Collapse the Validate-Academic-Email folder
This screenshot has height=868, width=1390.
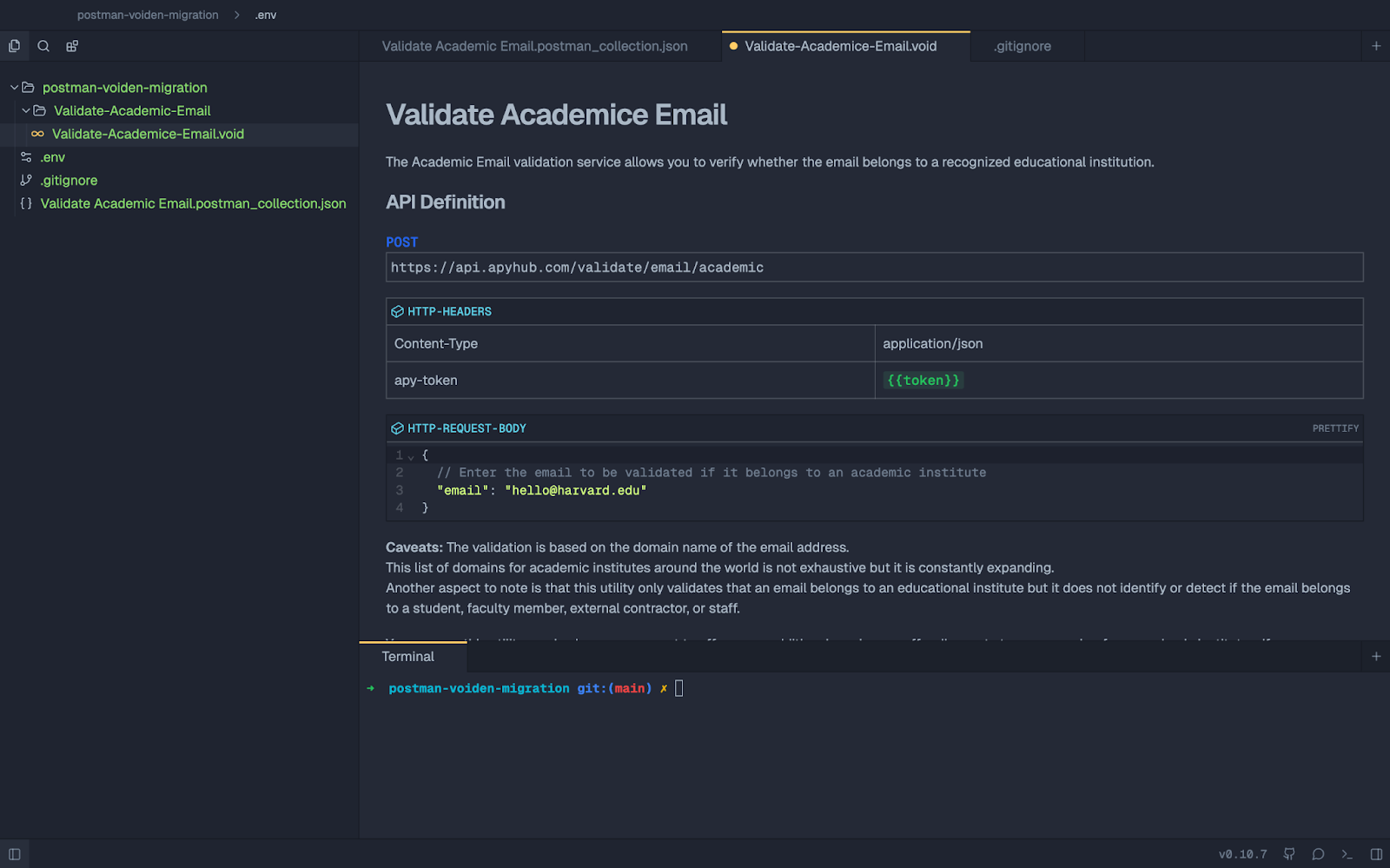click(25, 110)
